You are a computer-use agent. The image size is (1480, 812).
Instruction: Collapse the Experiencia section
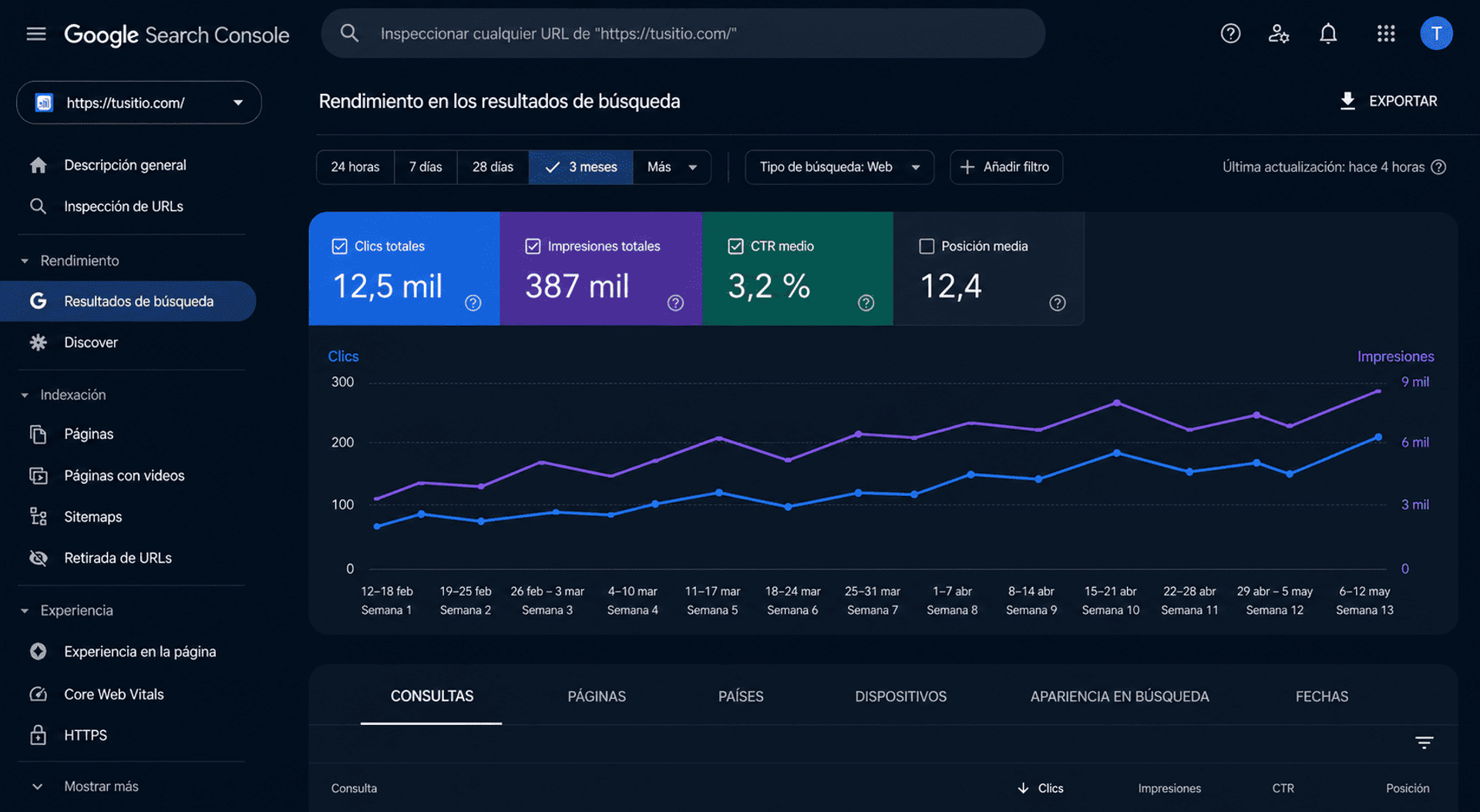[25, 611]
